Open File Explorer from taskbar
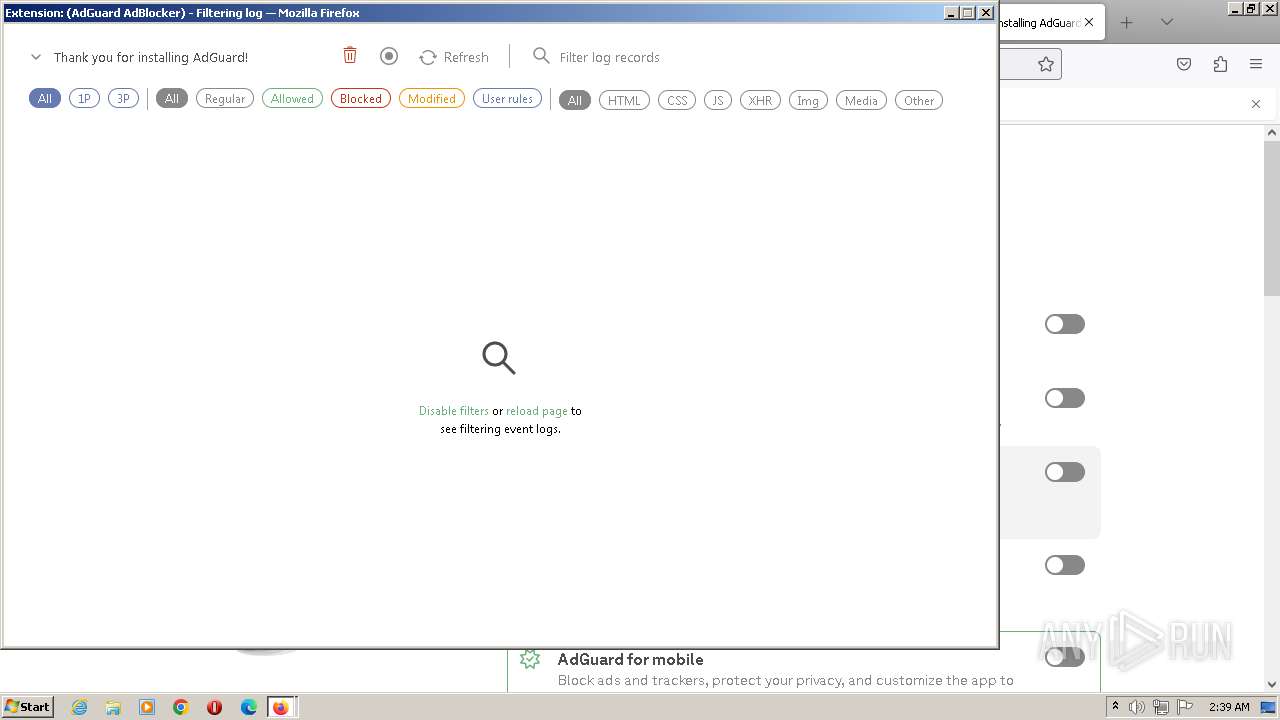 113,707
